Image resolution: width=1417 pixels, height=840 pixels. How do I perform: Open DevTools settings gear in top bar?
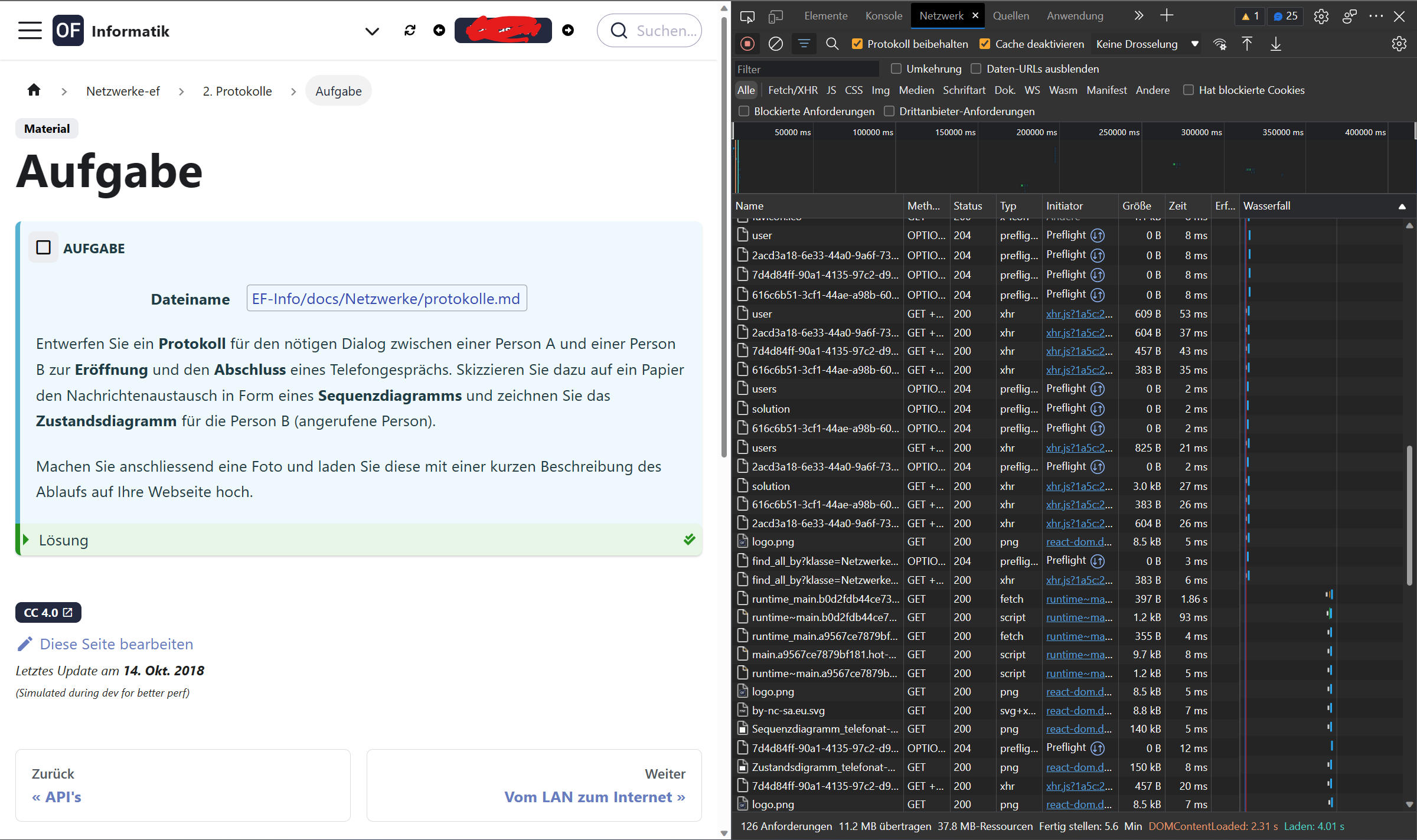pyautogui.click(x=1321, y=16)
